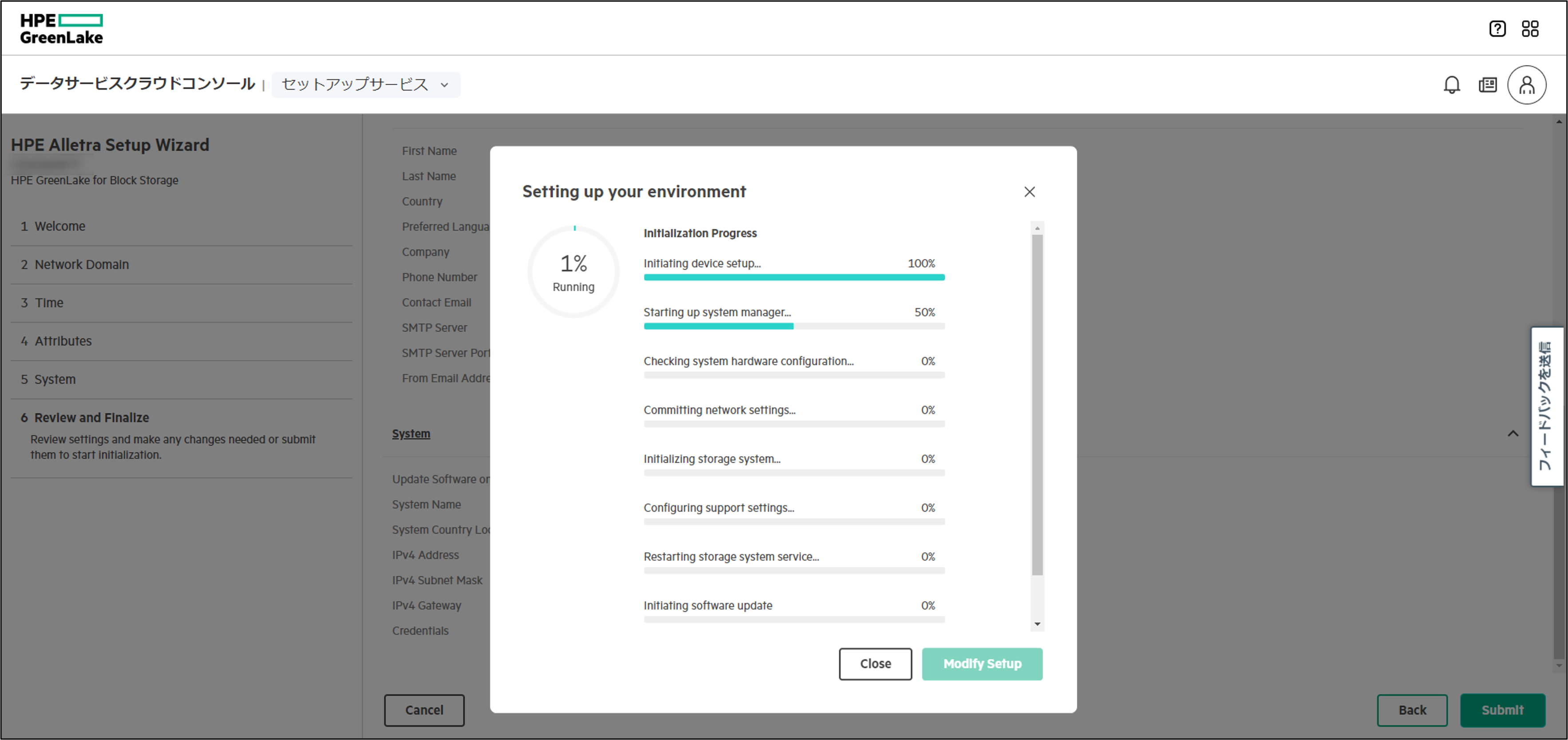Click the Committing network settings text
The width and height of the screenshot is (1568, 740).
[x=719, y=410]
